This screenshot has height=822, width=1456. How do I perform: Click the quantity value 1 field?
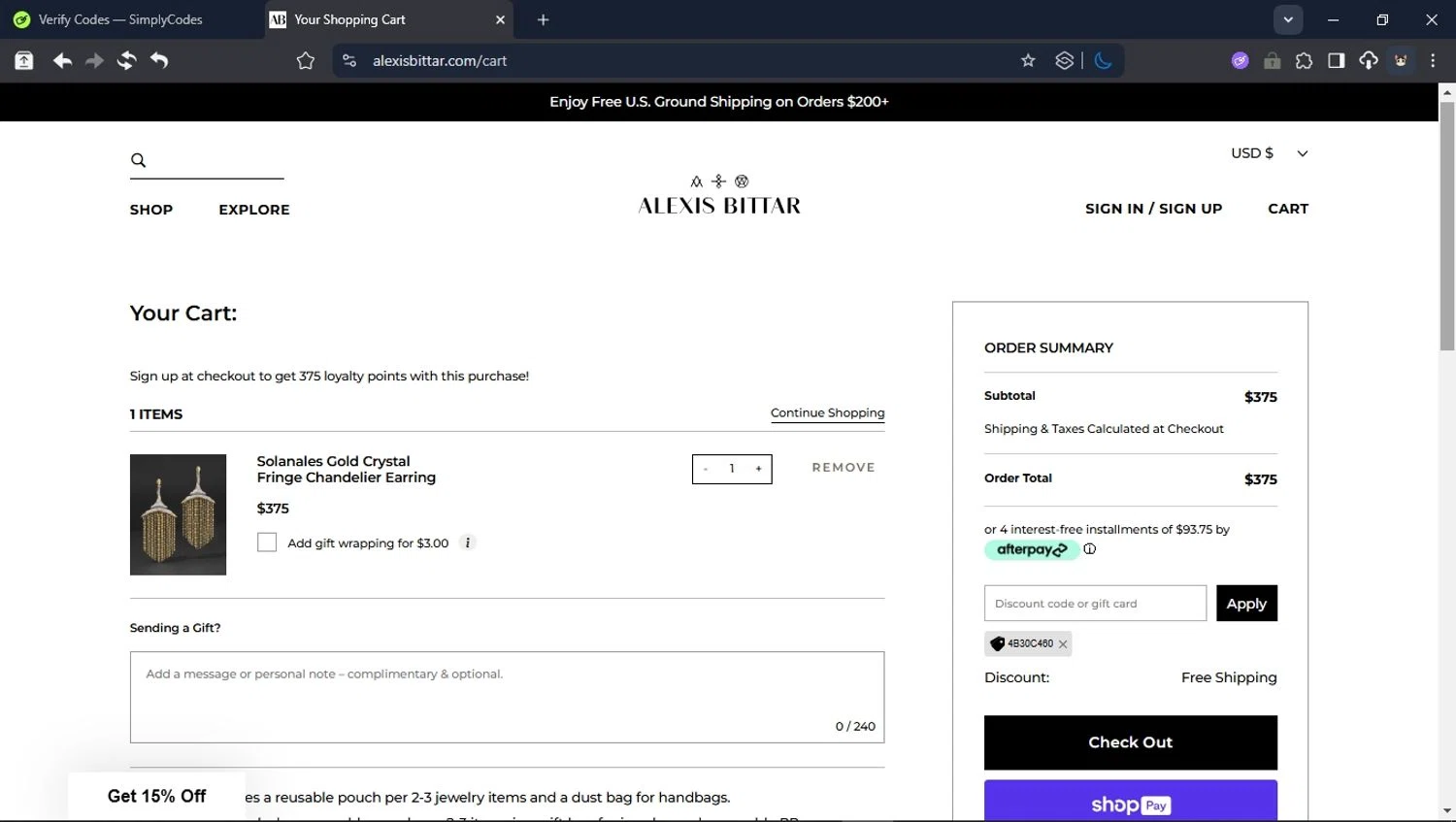732,469
